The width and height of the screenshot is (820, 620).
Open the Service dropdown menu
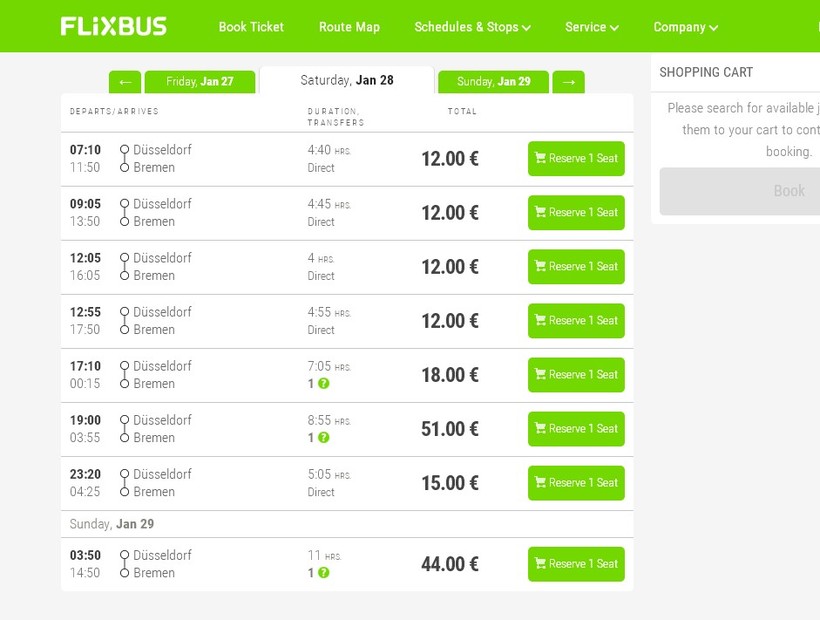click(591, 27)
